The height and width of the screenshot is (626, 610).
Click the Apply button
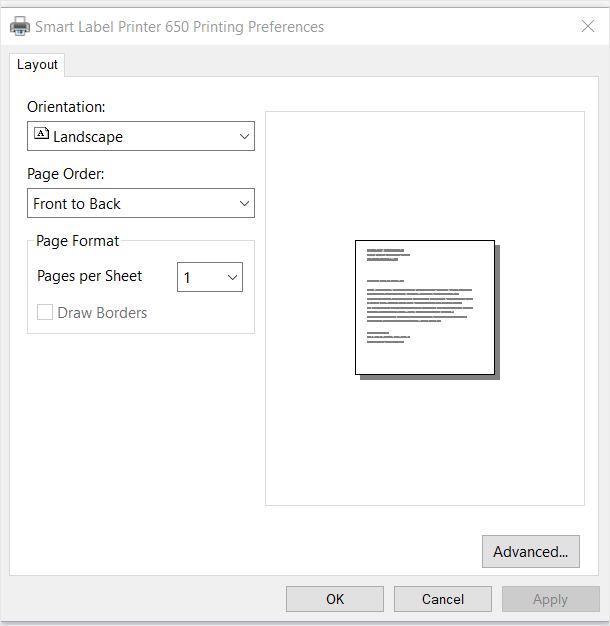pos(551,599)
